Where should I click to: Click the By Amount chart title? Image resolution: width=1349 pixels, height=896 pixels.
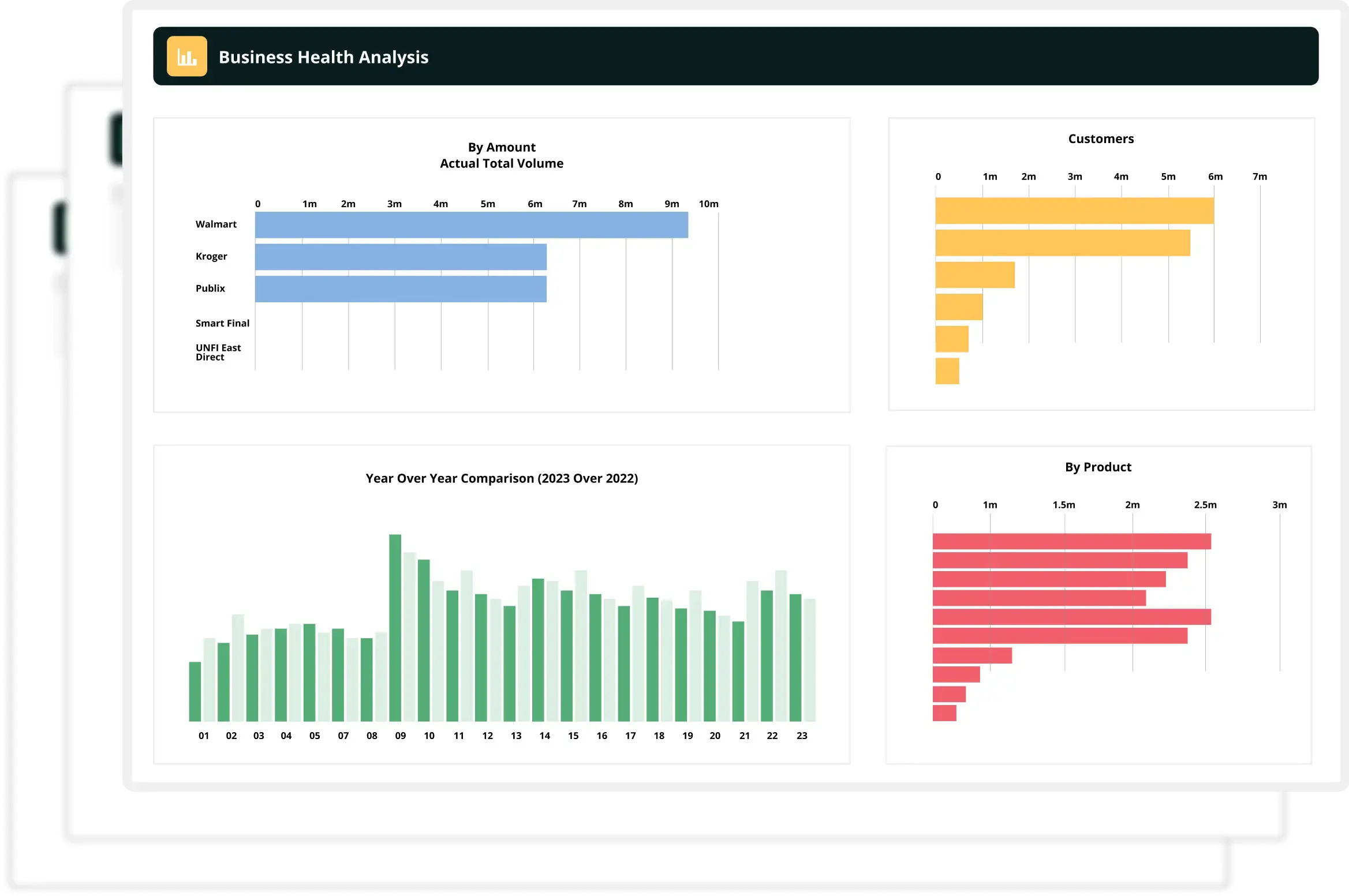pyautogui.click(x=502, y=147)
